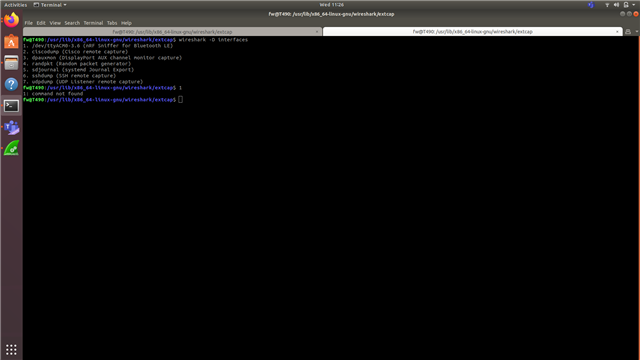The image size is (640, 360).
Task: Open the Edit menu
Action: [x=41, y=23]
